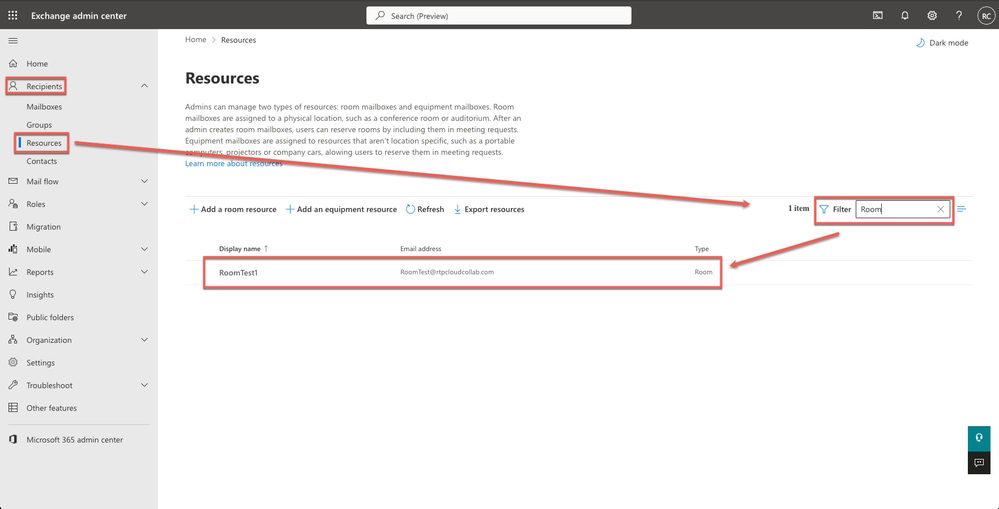Click the Room type cell

pos(703,272)
